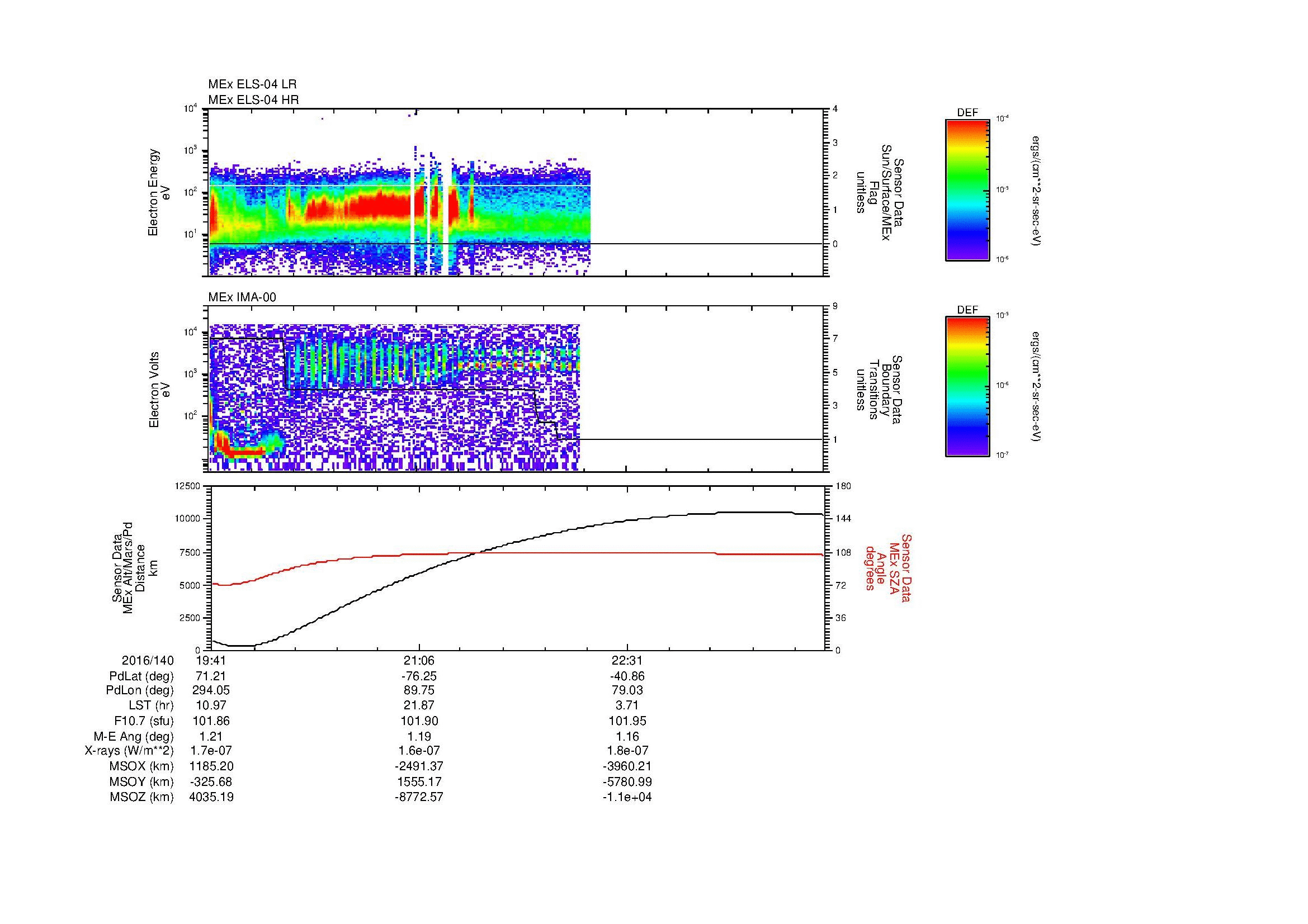Click the 10000 km altitude tick label

[188, 519]
